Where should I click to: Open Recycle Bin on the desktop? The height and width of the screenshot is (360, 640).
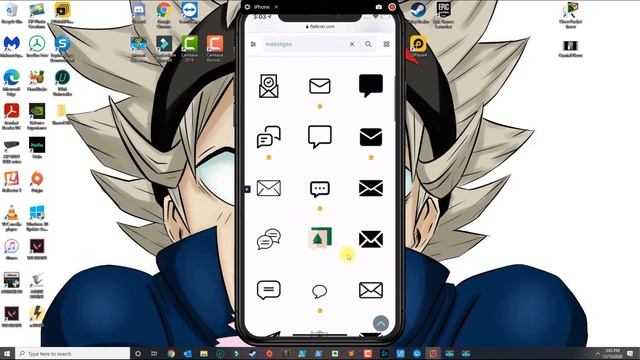pyautogui.click(x=11, y=13)
